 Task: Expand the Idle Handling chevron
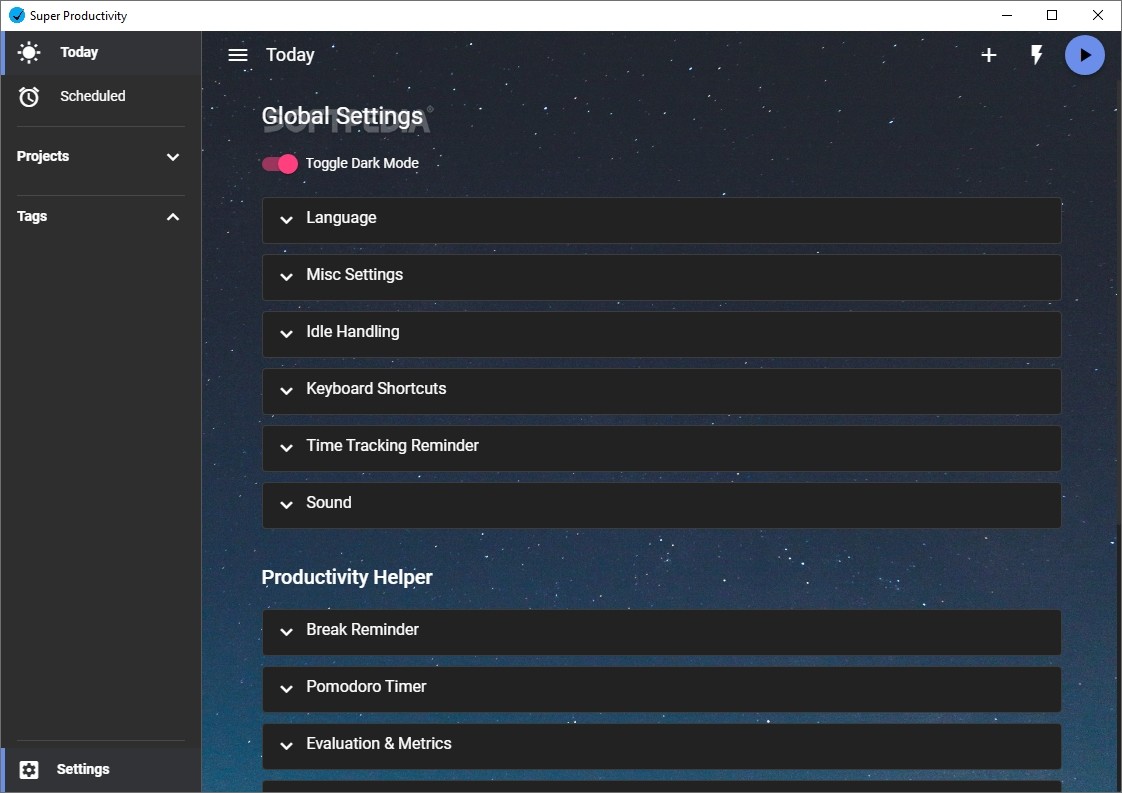(286, 334)
